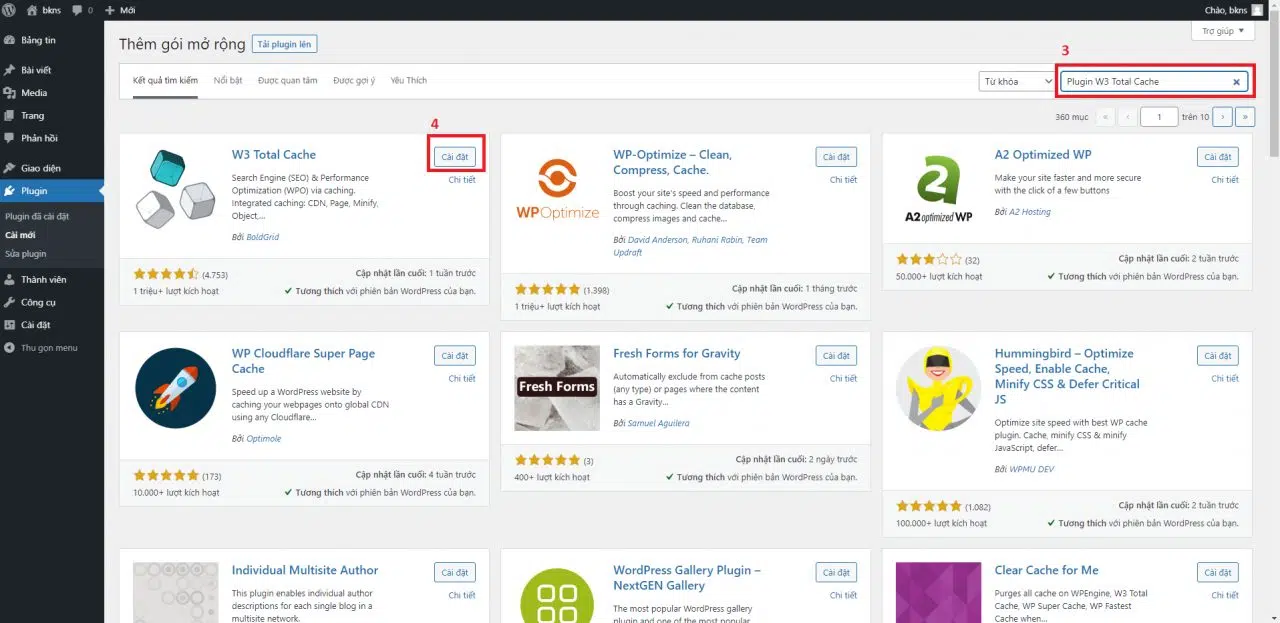The width and height of the screenshot is (1280, 623).
Task: Switch to Được quan tâm tab
Action: [x=288, y=80]
